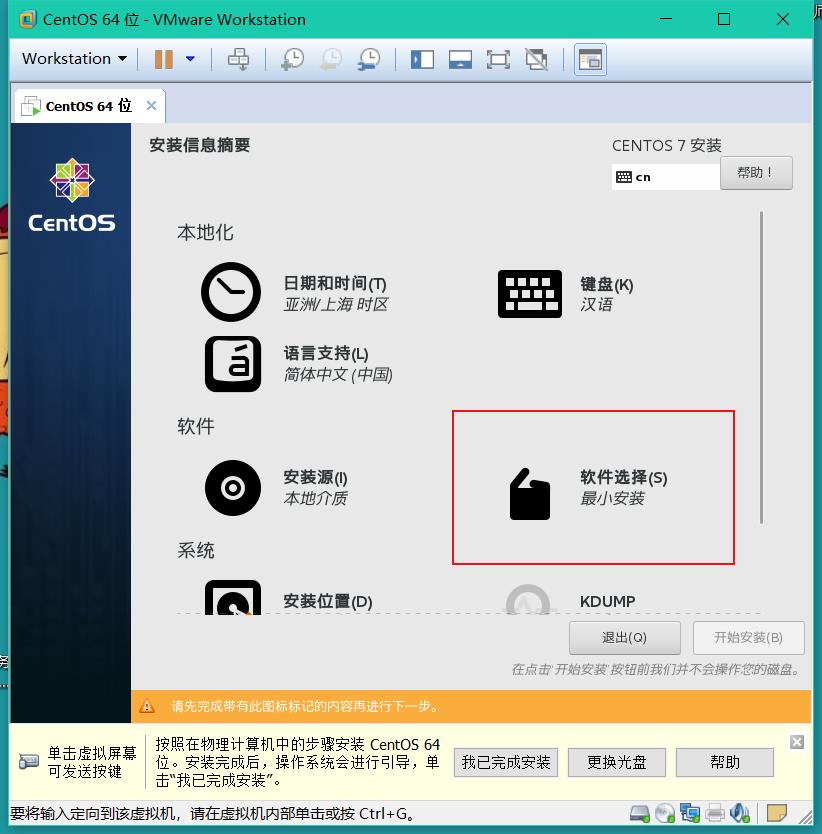Click the unity mode toolbar icon
This screenshot has width=822, height=834.
(x=536, y=59)
